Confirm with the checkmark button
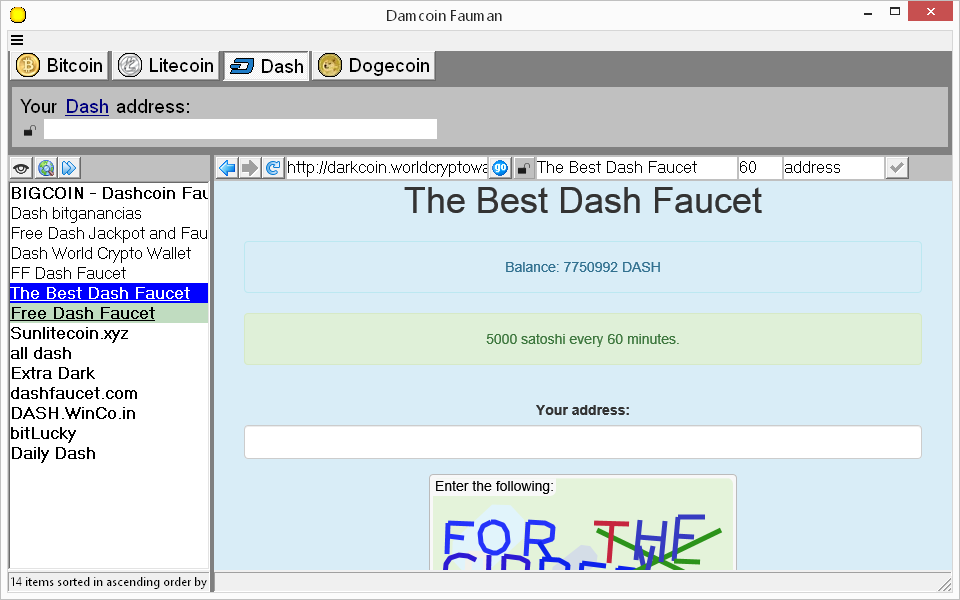Screen dimensions: 960x600 [x=897, y=168]
